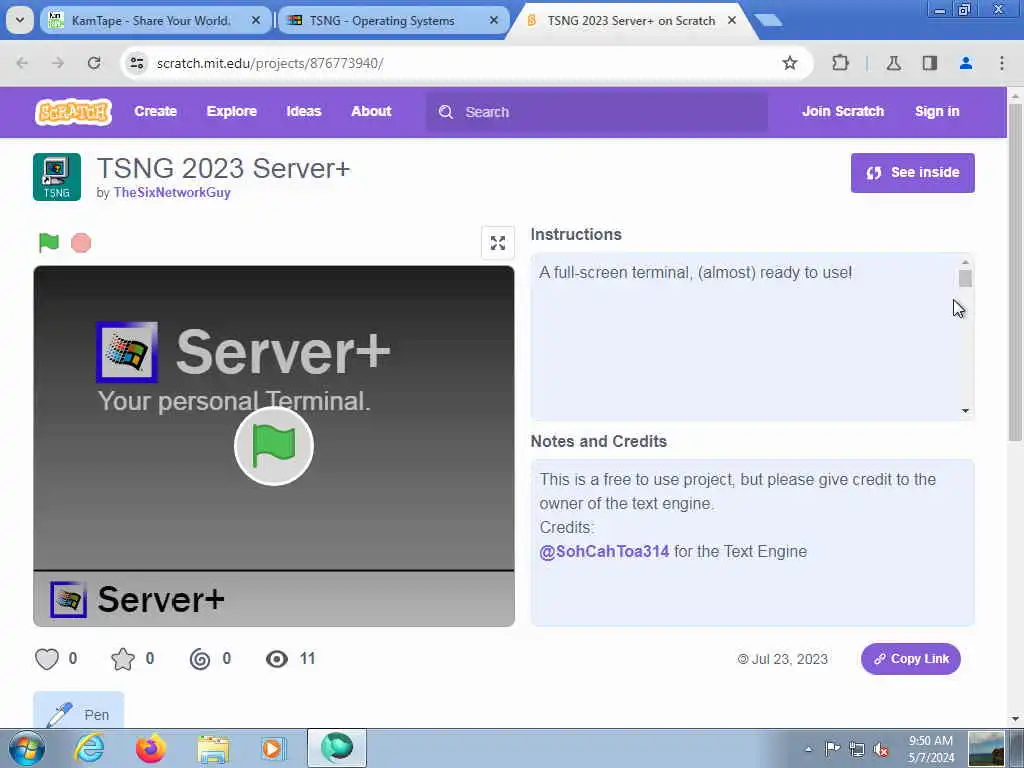This screenshot has height=768, width=1024.
Task: Click the green flag above the stage
Action: tap(49, 242)
